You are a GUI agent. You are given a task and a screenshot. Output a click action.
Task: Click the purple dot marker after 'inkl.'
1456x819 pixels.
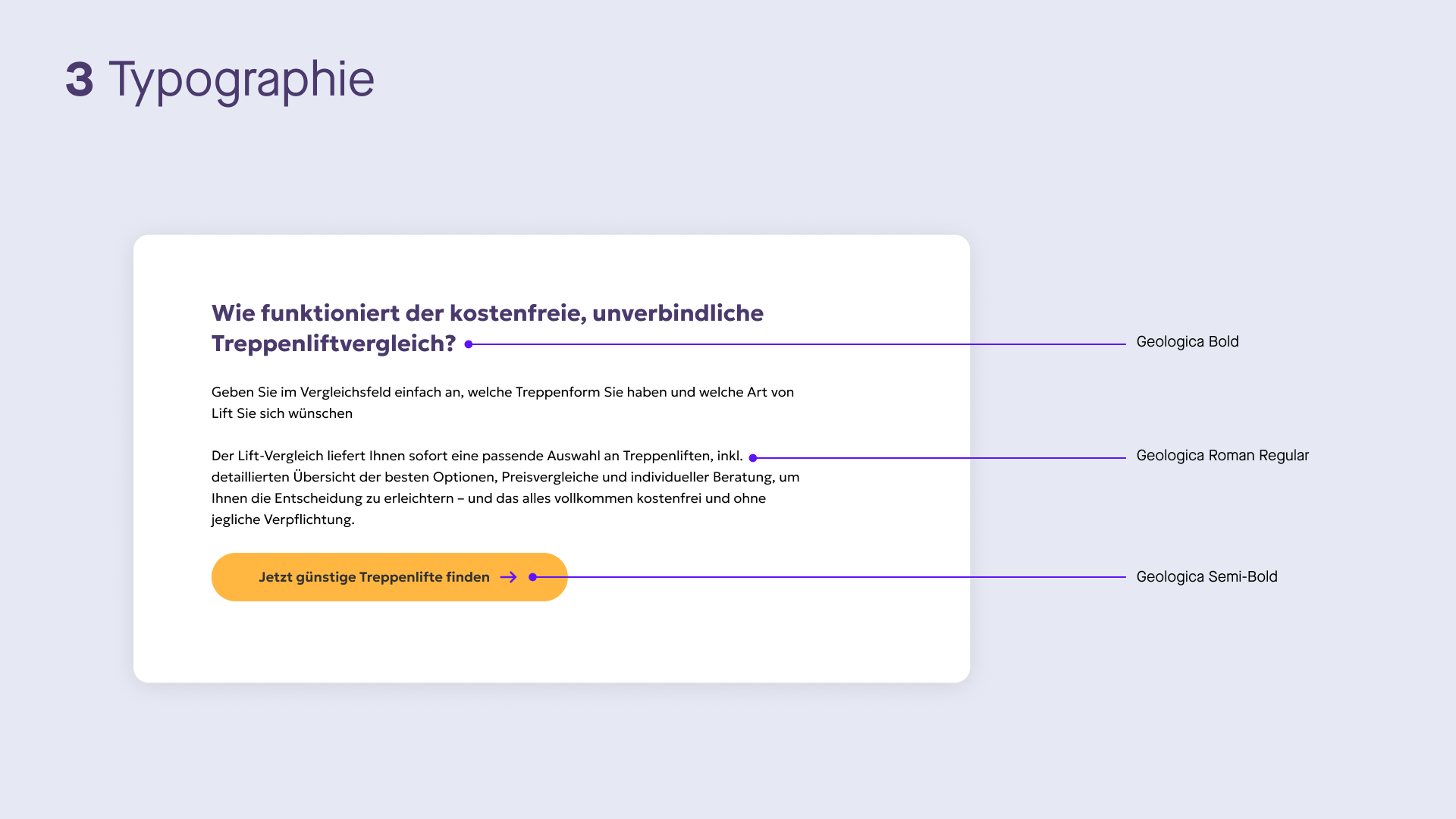(x=753, y=458)
